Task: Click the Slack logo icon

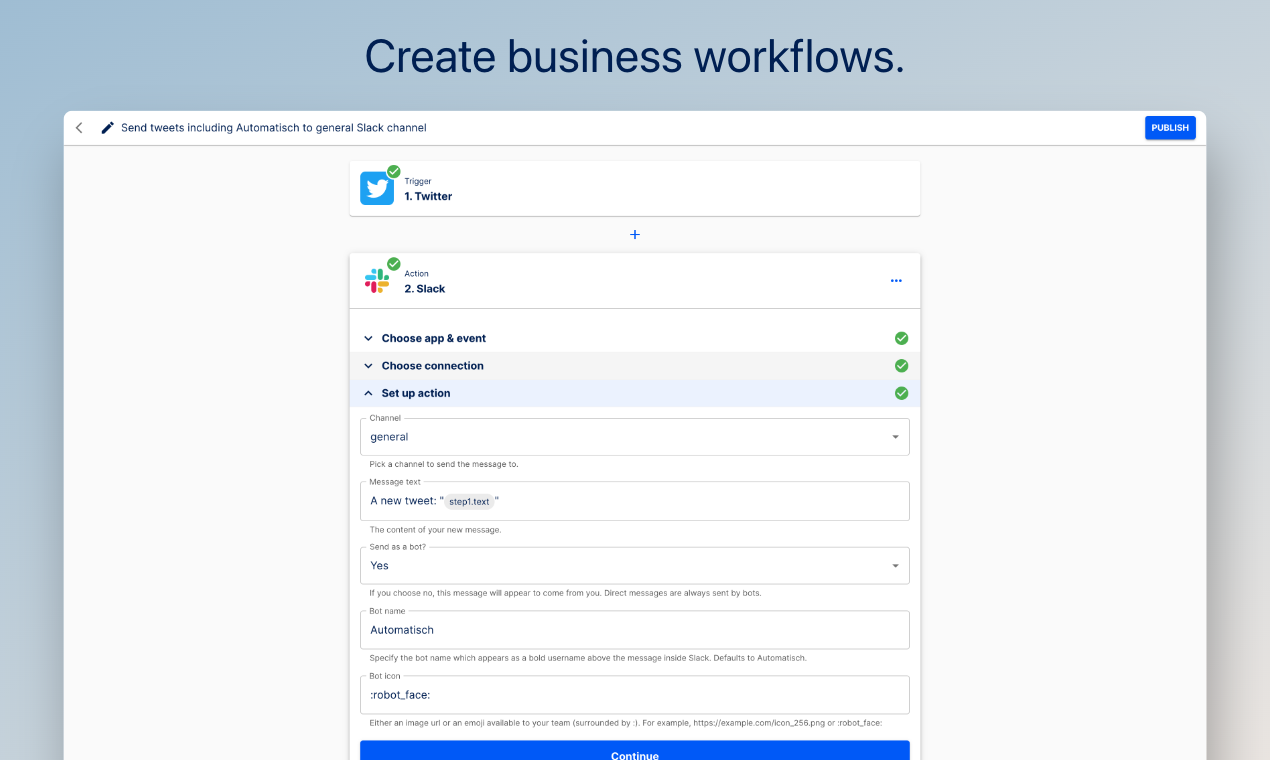Action: coord(377,281)
